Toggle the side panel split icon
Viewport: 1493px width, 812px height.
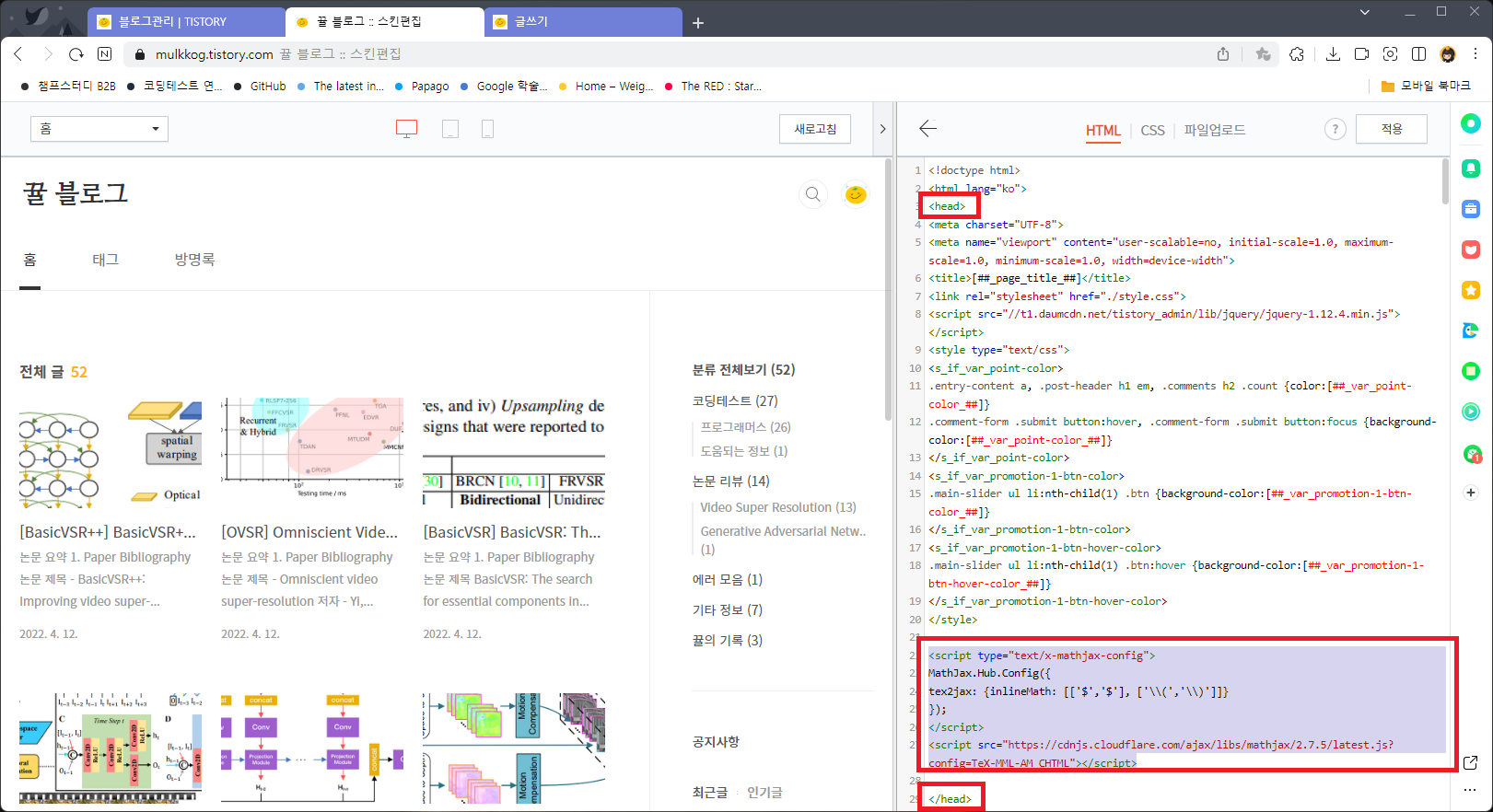[x=1418, y=54]
